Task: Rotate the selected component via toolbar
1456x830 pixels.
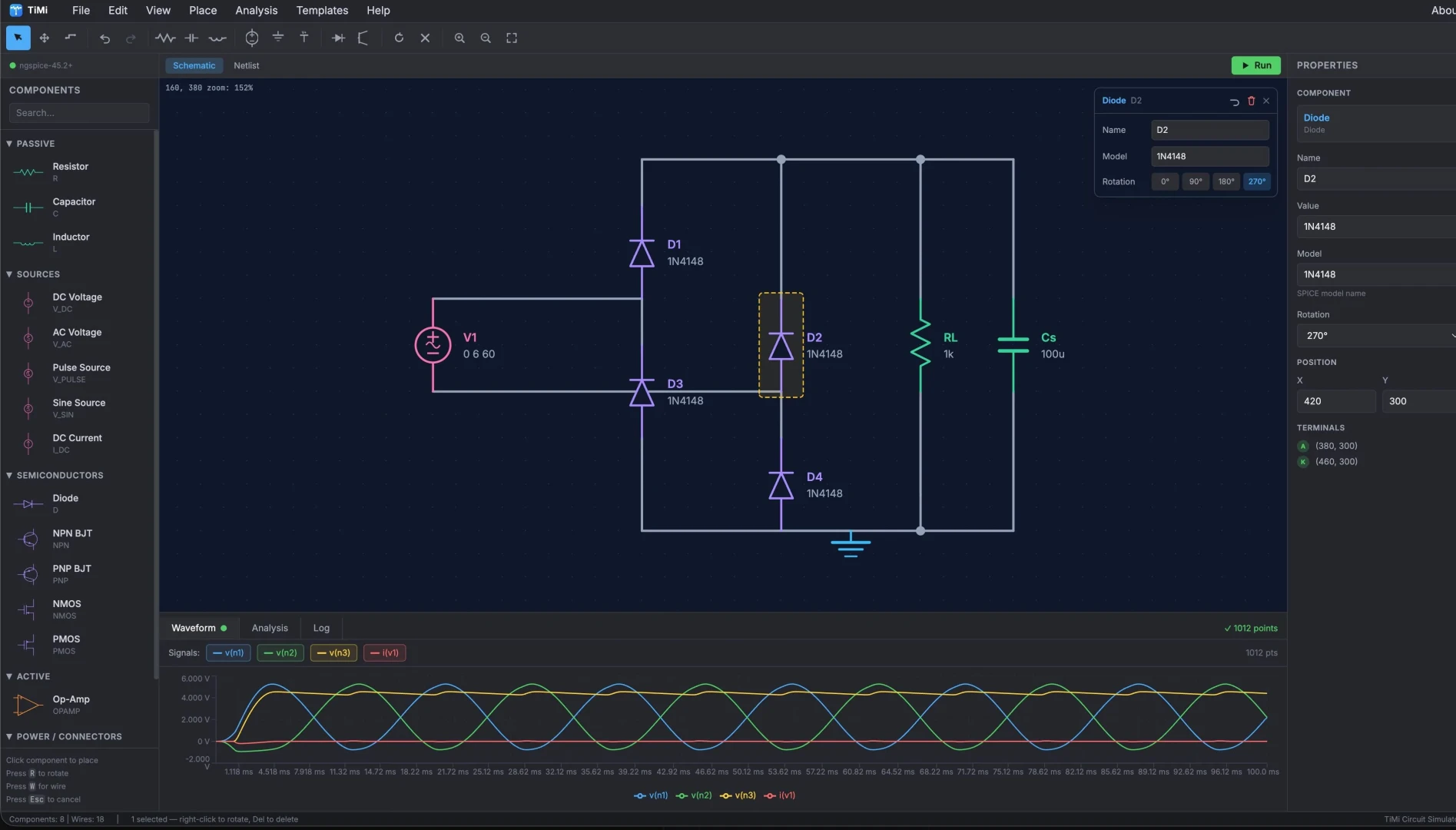Action: [399, 38]
